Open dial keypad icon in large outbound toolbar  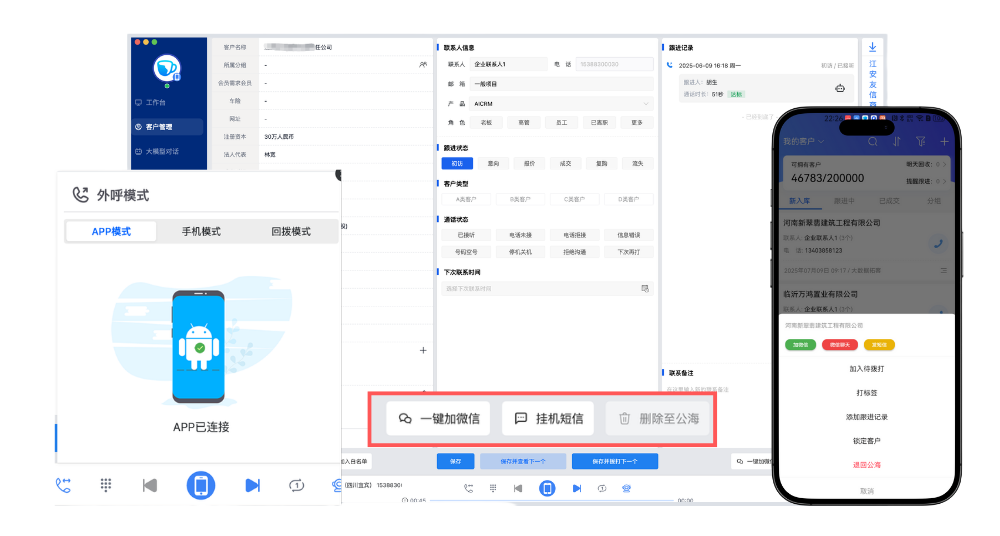coord(106,486)
